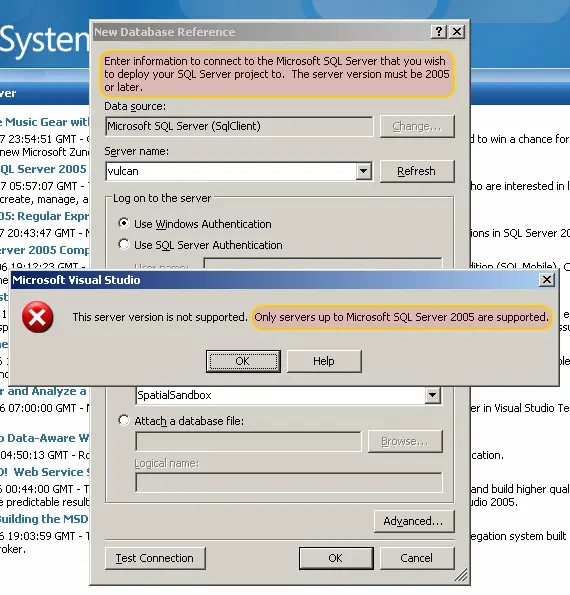The height and width of the screenshot is (595, 570).
Task: Click Cancel in the database reference dialog
Action: [417, 558]
